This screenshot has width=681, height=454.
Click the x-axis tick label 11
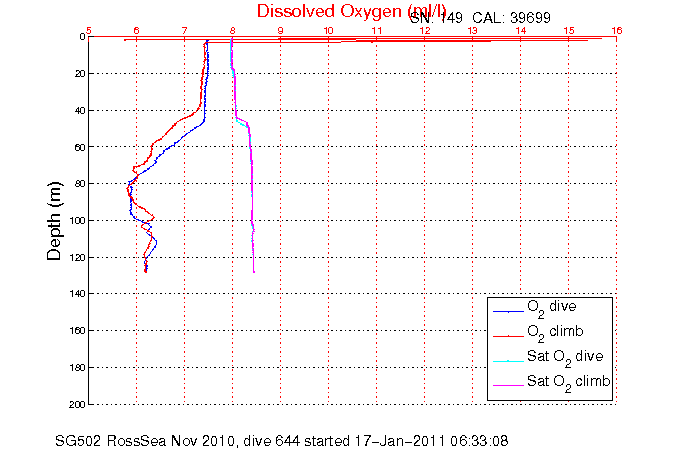pyautogui.click(x=377, y=30)
